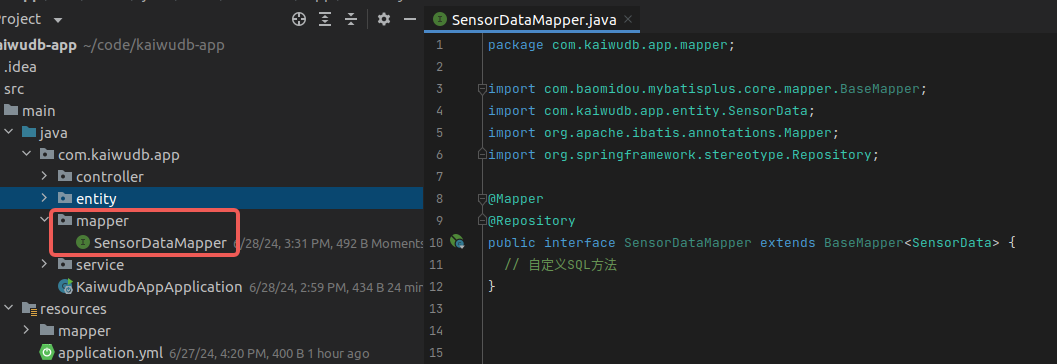Viewport: 1057px width, 364px height.
Task: Collapse the mapper package under java
Action: [x=44, y=220]
